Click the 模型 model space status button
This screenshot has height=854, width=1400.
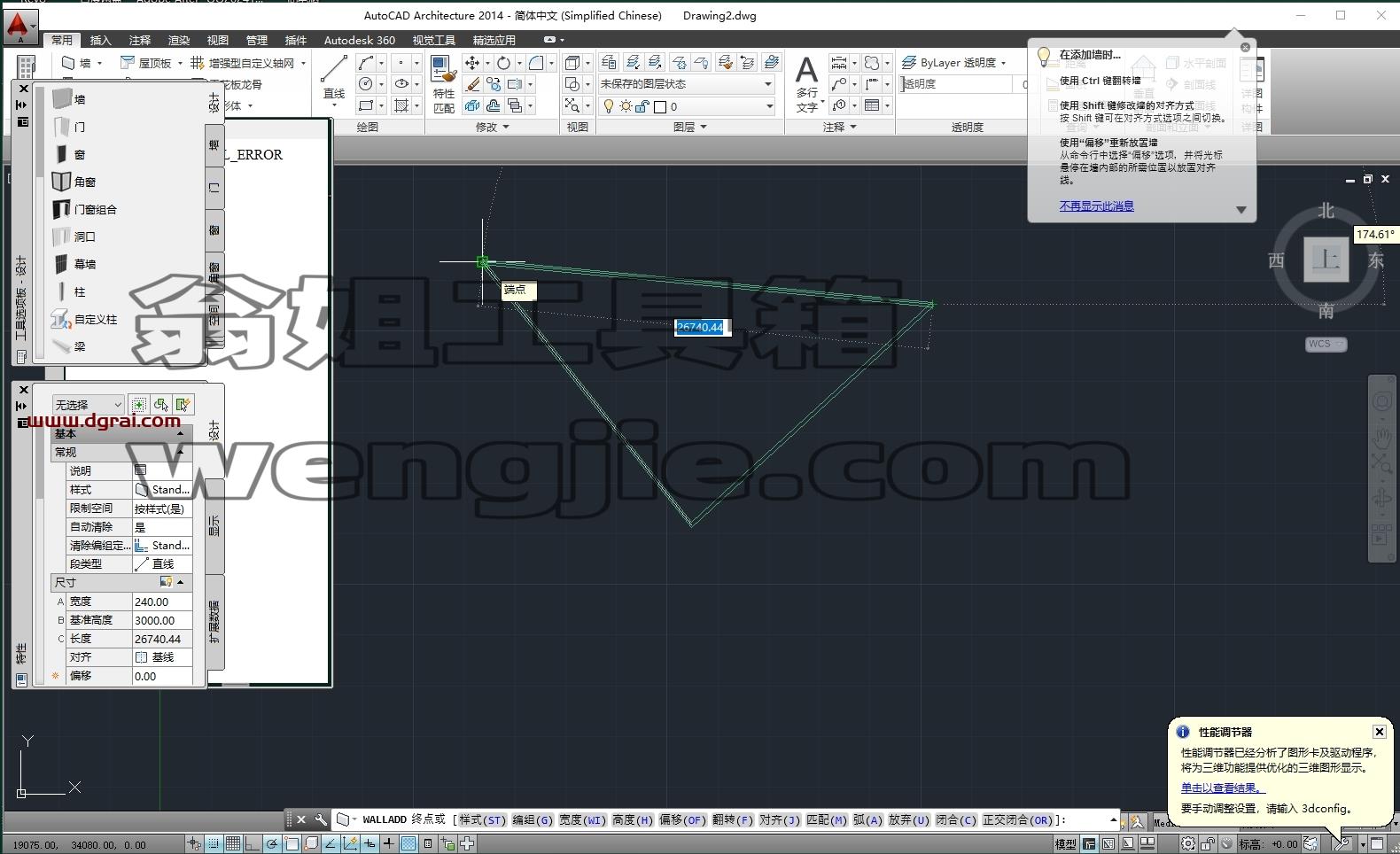pos(1065,844)
